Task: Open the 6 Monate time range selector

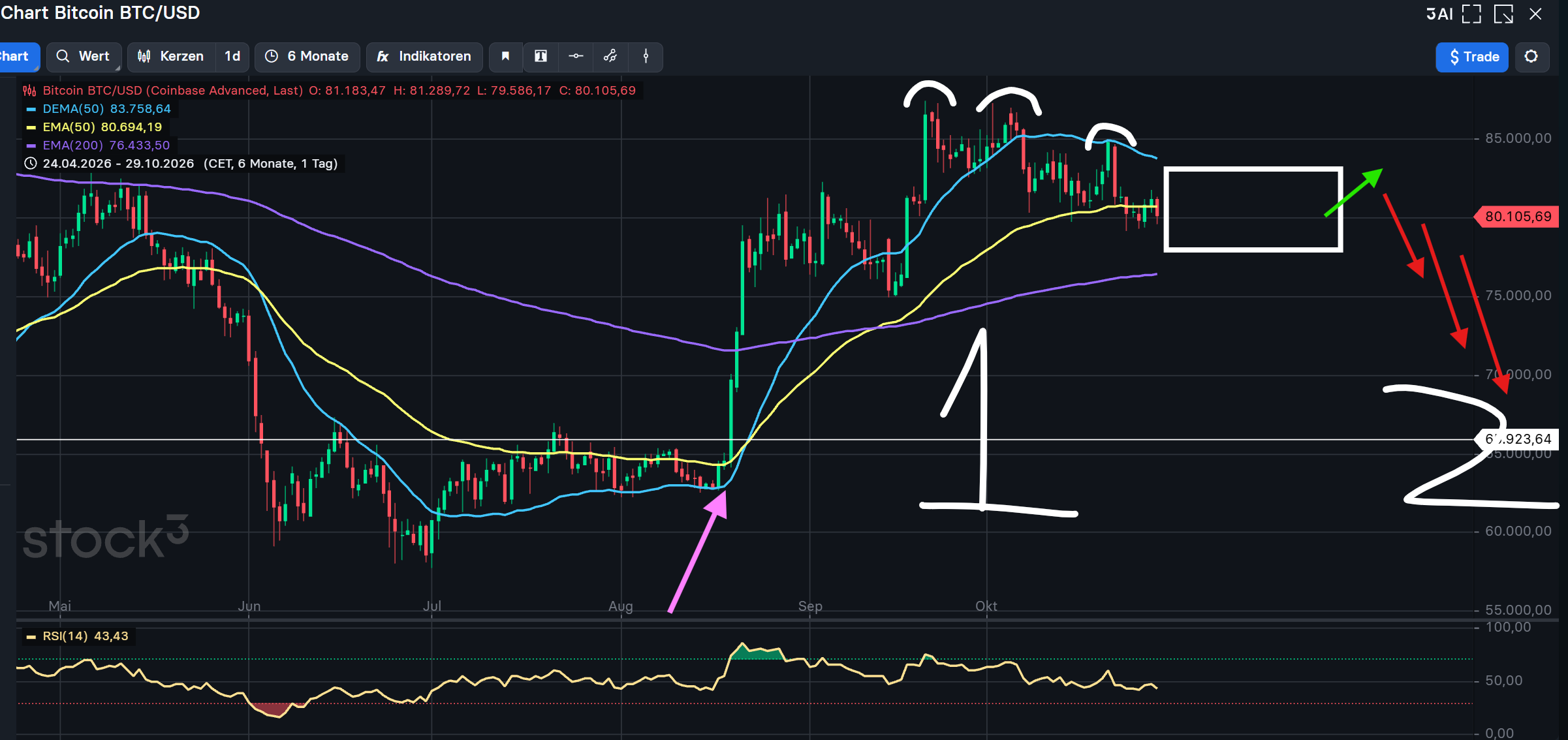Action: pos(307,57)
